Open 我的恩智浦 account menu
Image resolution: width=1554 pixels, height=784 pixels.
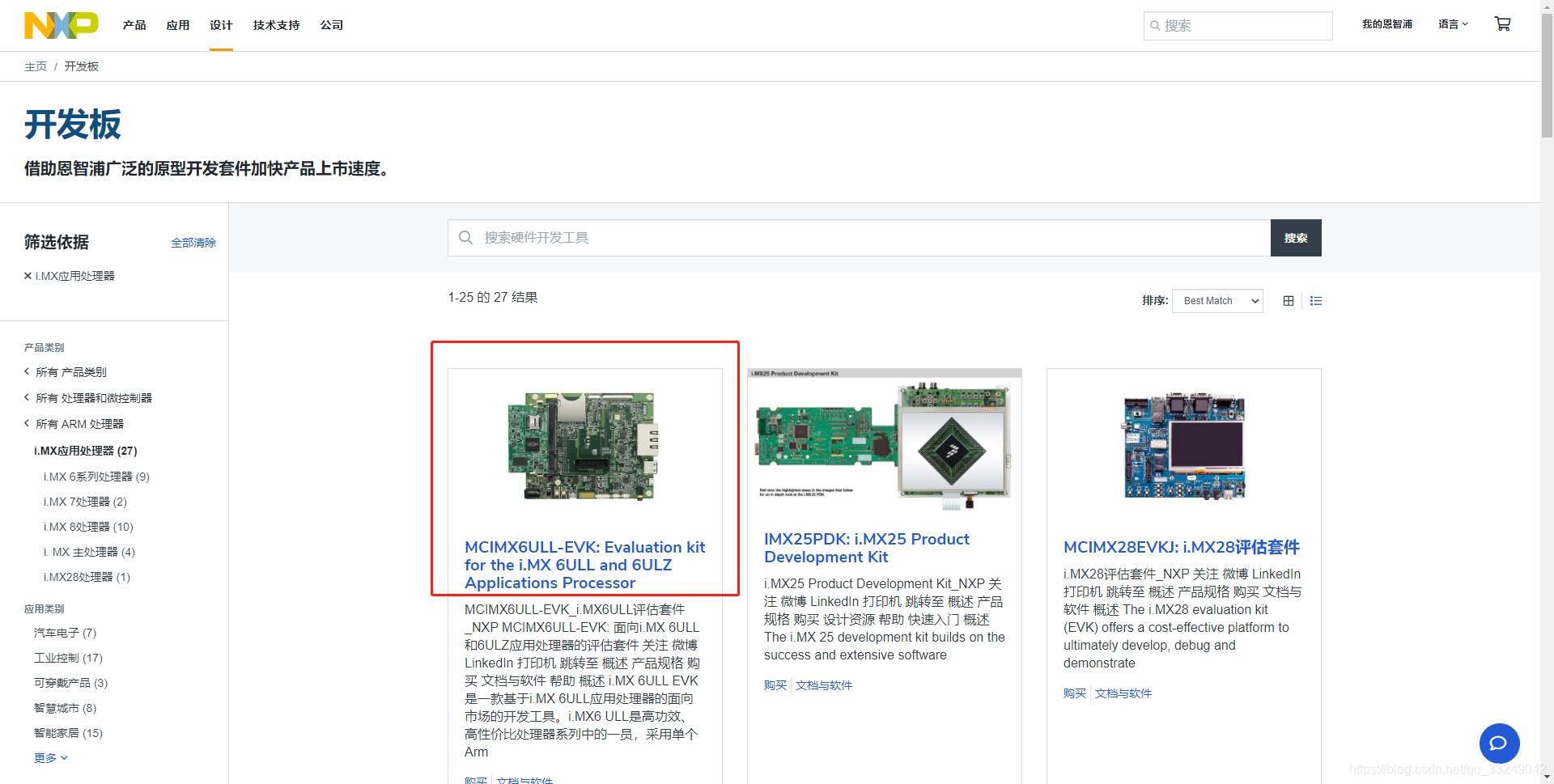click(x=1387, y=24)
